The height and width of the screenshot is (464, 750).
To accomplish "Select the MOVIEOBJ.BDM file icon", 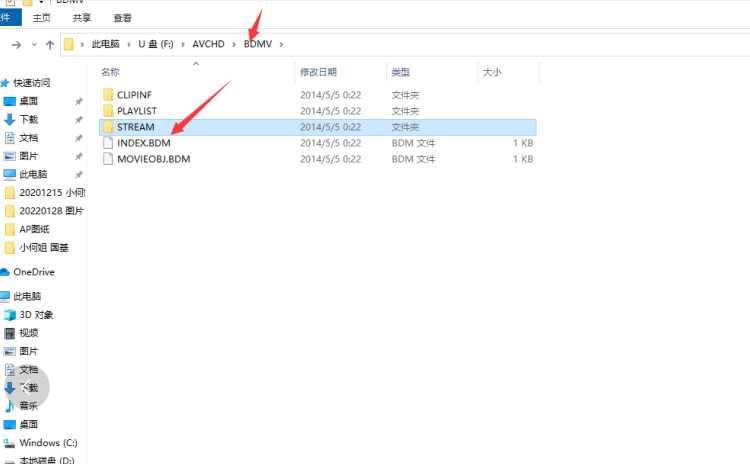I will point(109,159).
